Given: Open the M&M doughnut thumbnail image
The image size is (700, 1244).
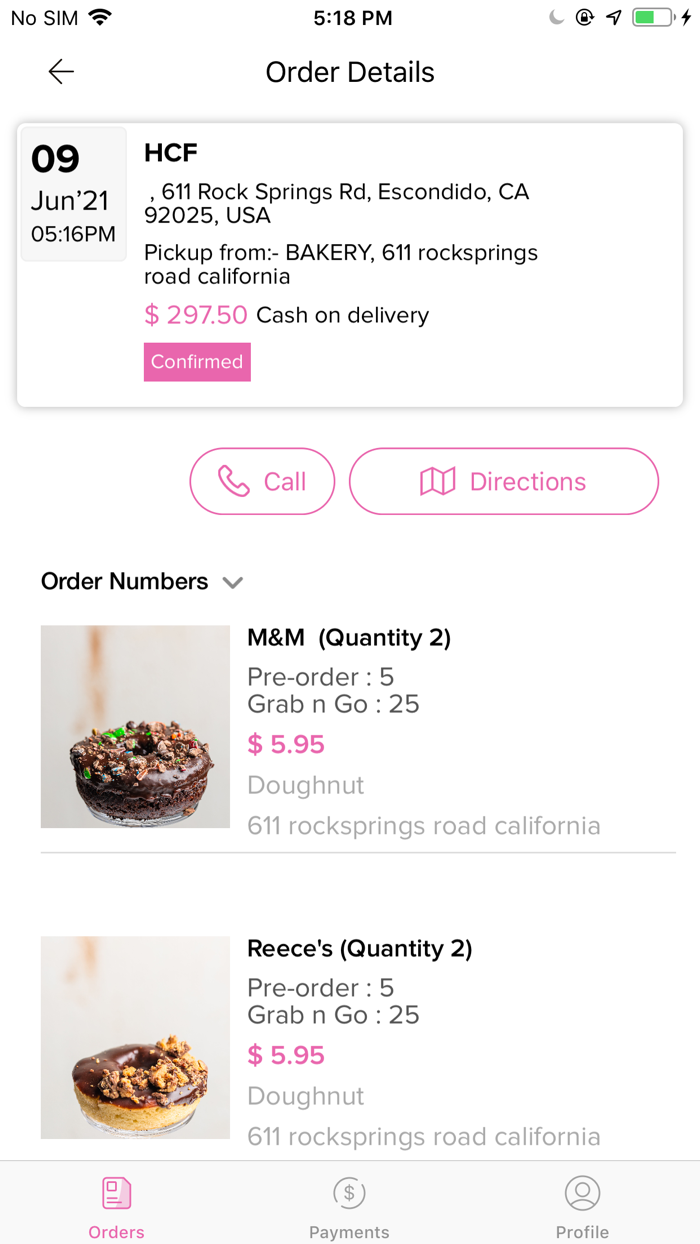Looking at the screenshot, I should point(134,726).
